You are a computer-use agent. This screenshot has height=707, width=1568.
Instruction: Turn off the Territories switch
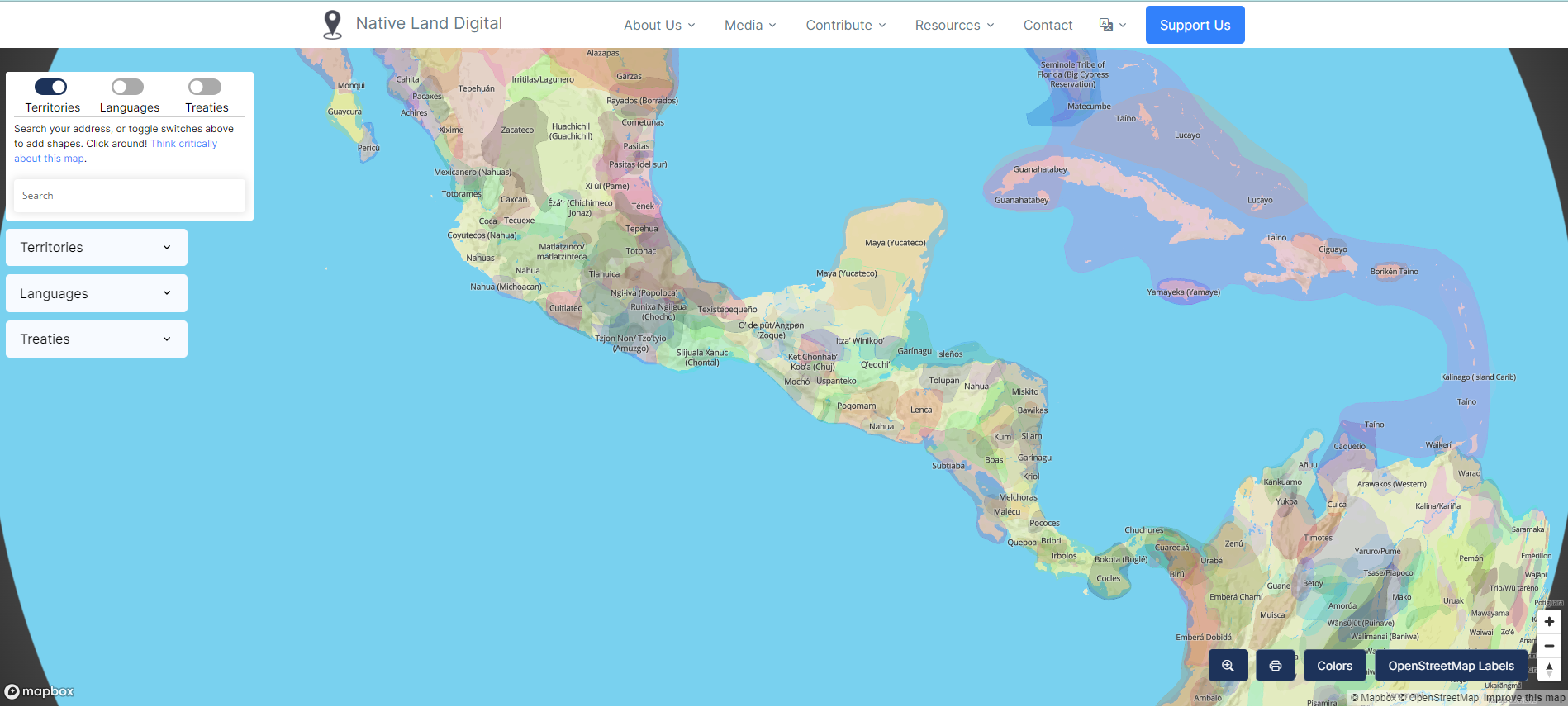point(50,87)
